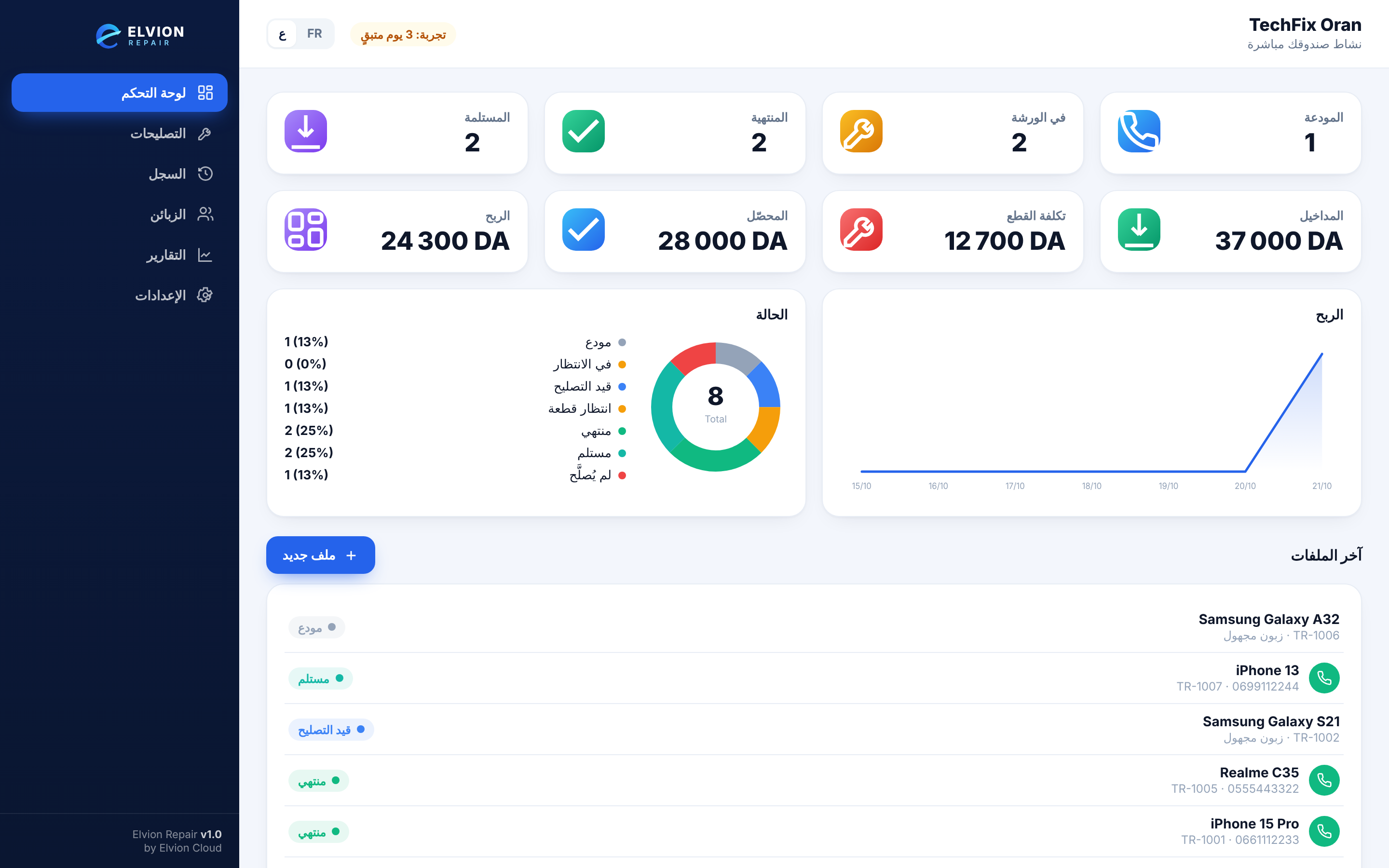Viewport: 1389px width, 868px height.
Task: Click the trial days remaining badge
Action: 403,34
